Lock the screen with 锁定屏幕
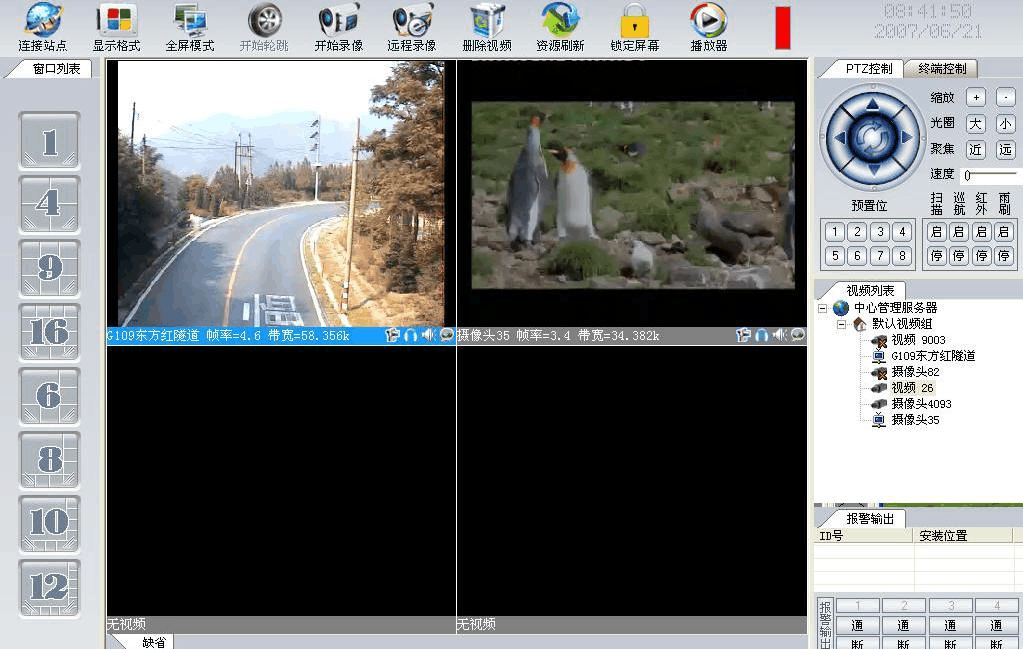 [634, 27]
